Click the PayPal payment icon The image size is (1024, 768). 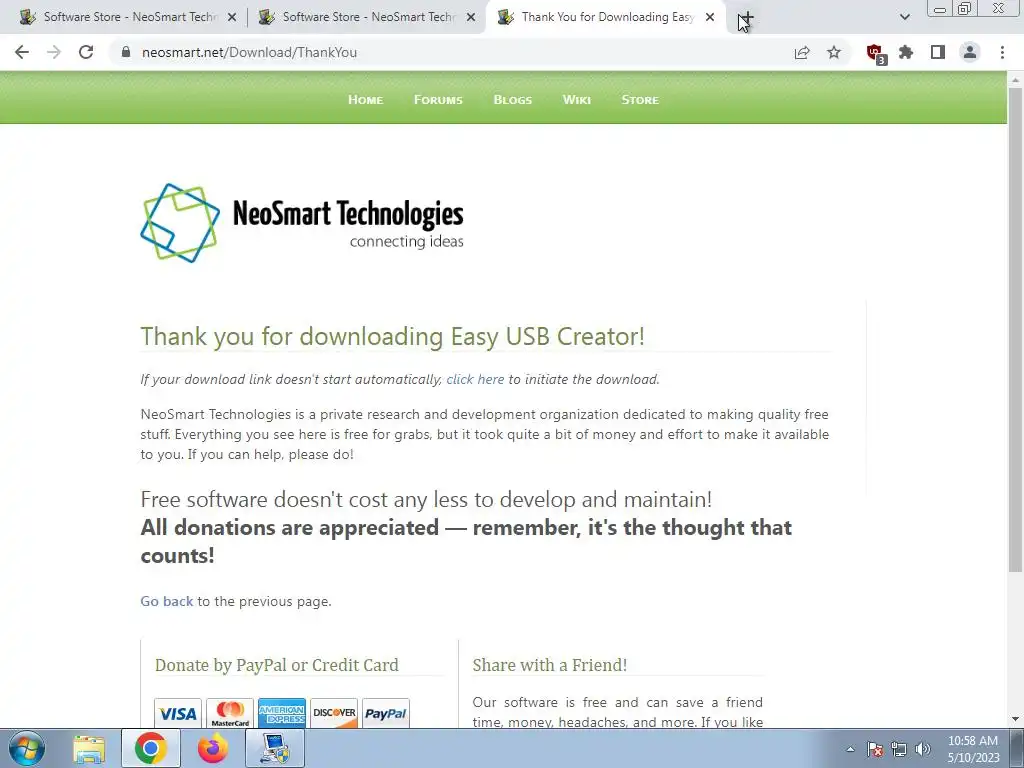[385, 713]
